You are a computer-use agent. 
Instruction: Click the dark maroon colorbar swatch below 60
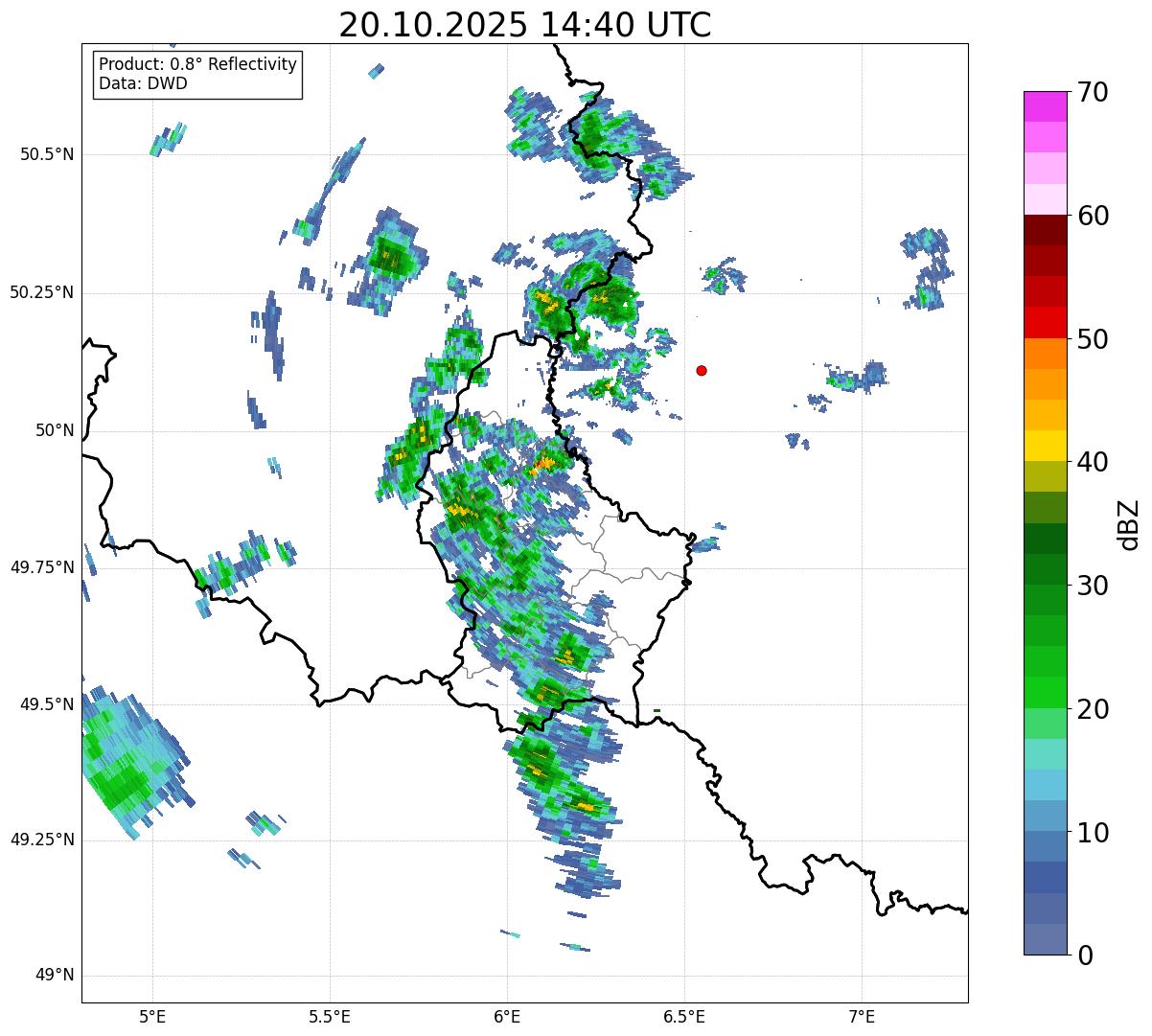[x=1046, y=230]
